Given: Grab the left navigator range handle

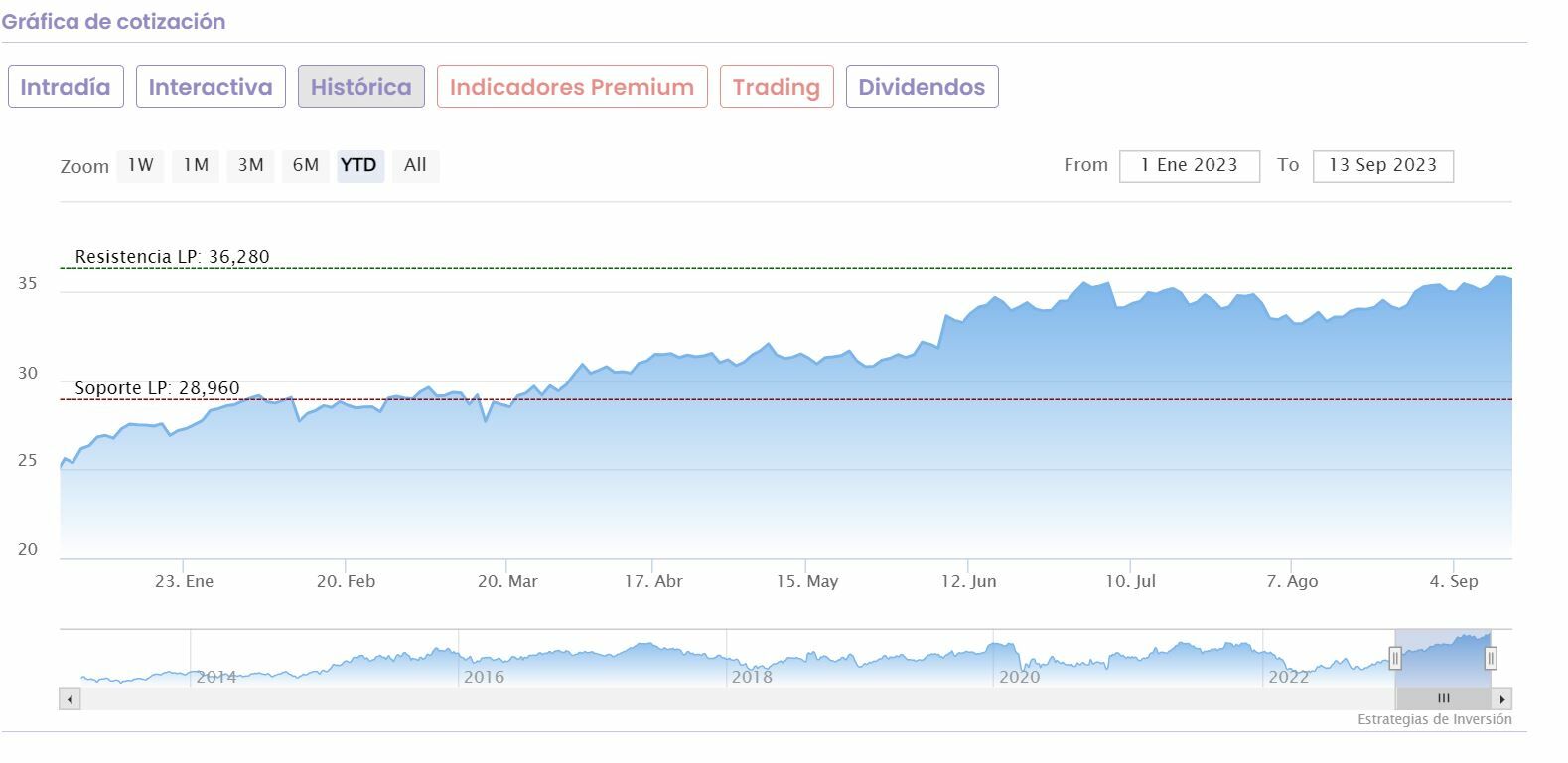Looking at the screenshot, I should 1395,658.
